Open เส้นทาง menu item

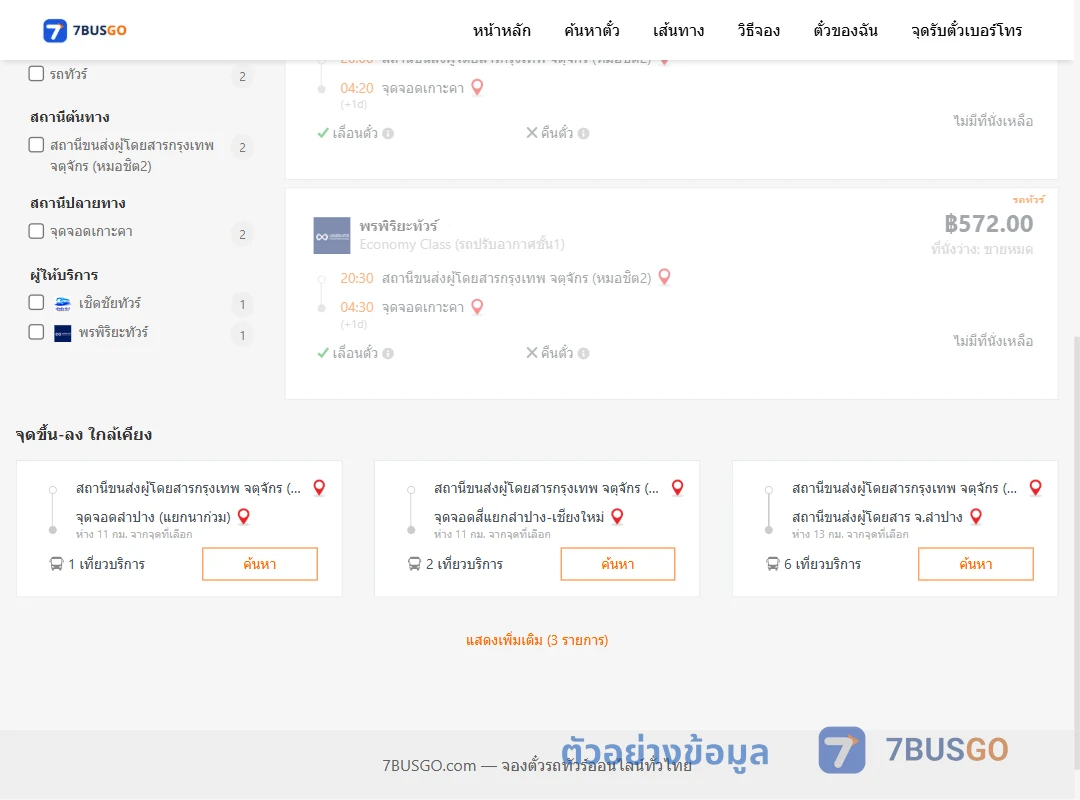click(678, 30)
